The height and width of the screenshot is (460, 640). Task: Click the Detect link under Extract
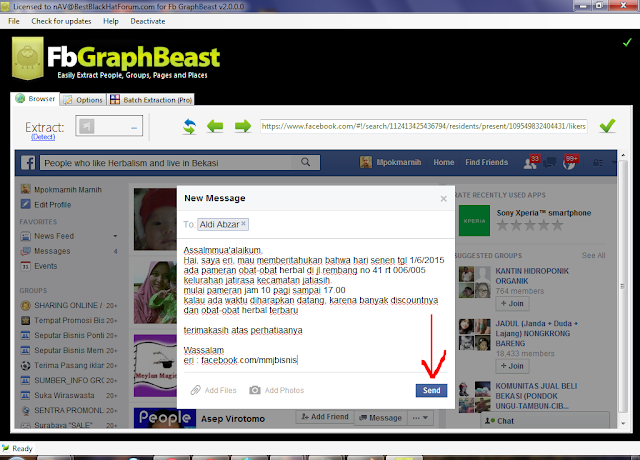pos(43,137)
